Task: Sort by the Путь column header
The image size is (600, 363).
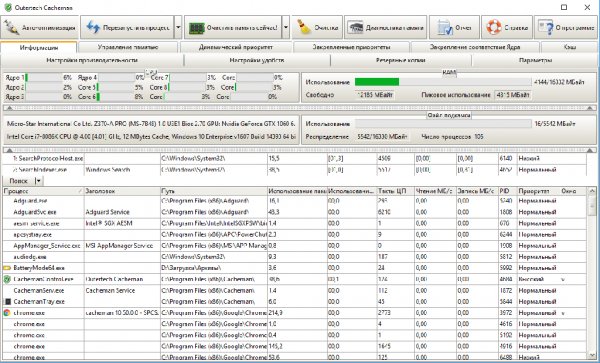Action: click(214, 191)
